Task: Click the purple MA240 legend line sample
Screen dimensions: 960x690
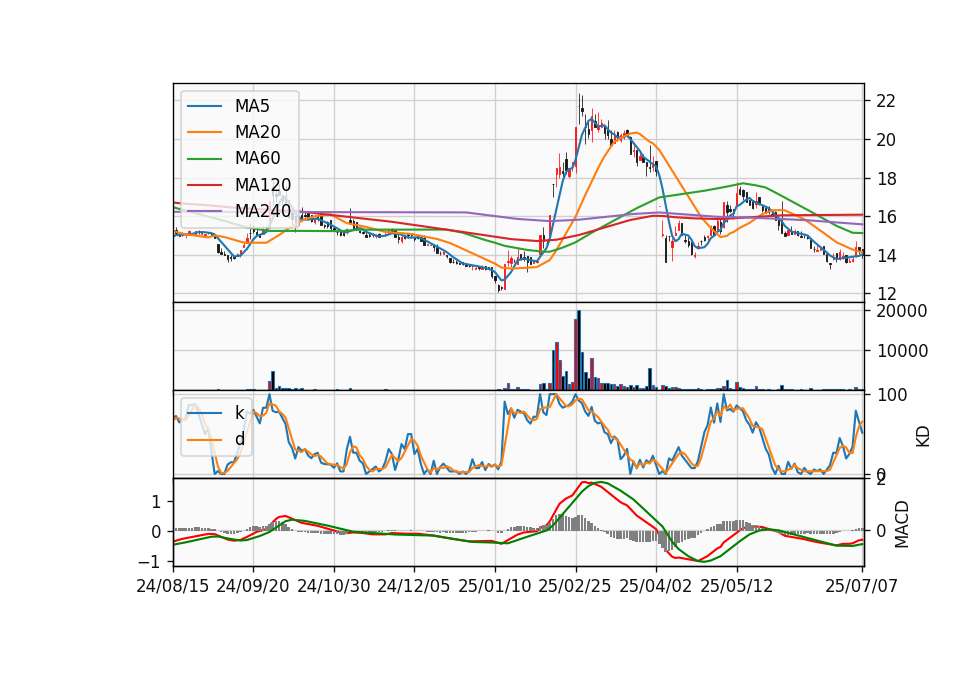Action: [204, 211]
